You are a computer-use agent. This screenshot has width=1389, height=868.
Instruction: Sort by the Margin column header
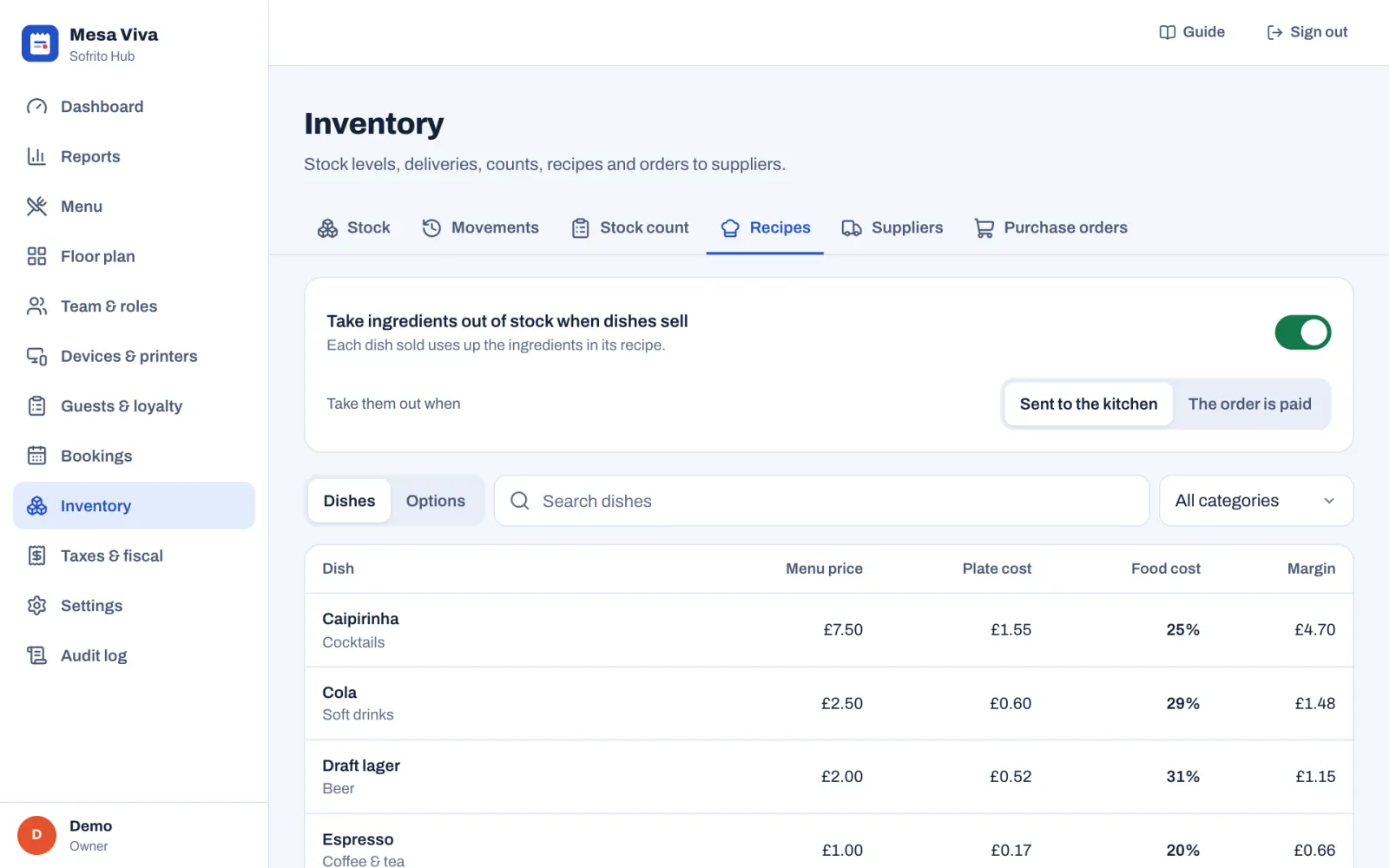point(1311,569)
